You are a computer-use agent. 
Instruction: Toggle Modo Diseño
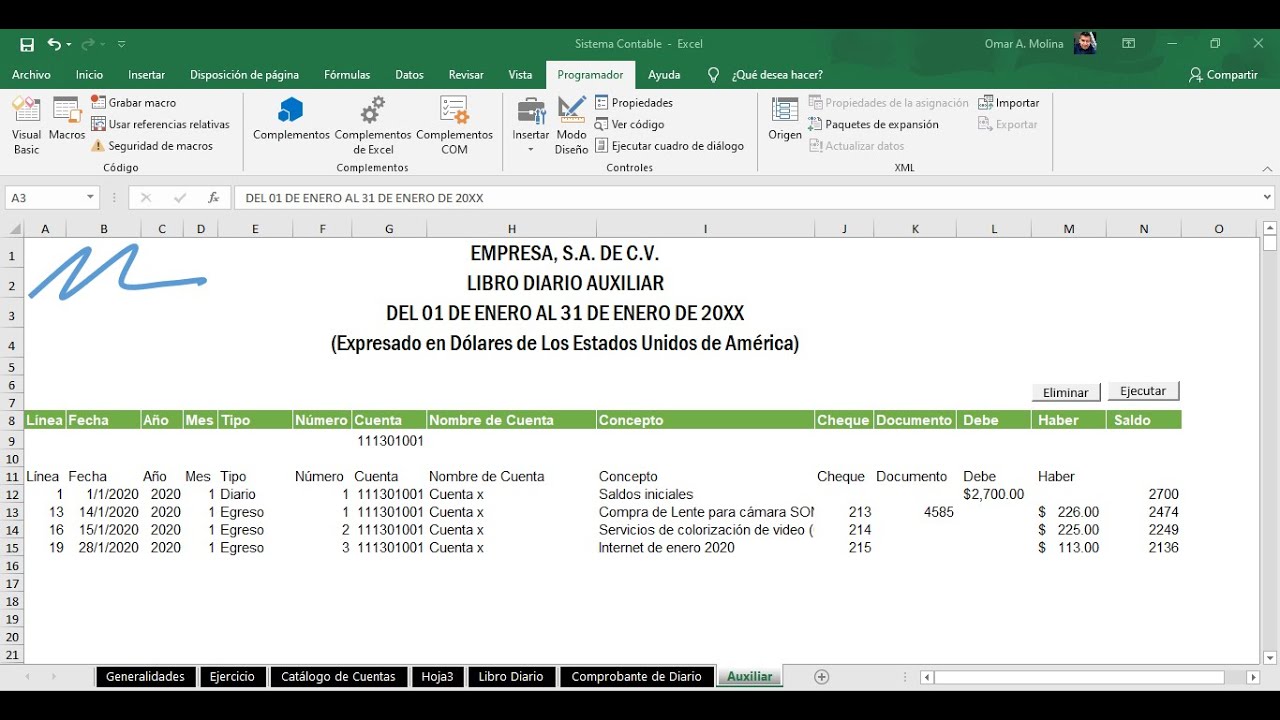point(572,125)
